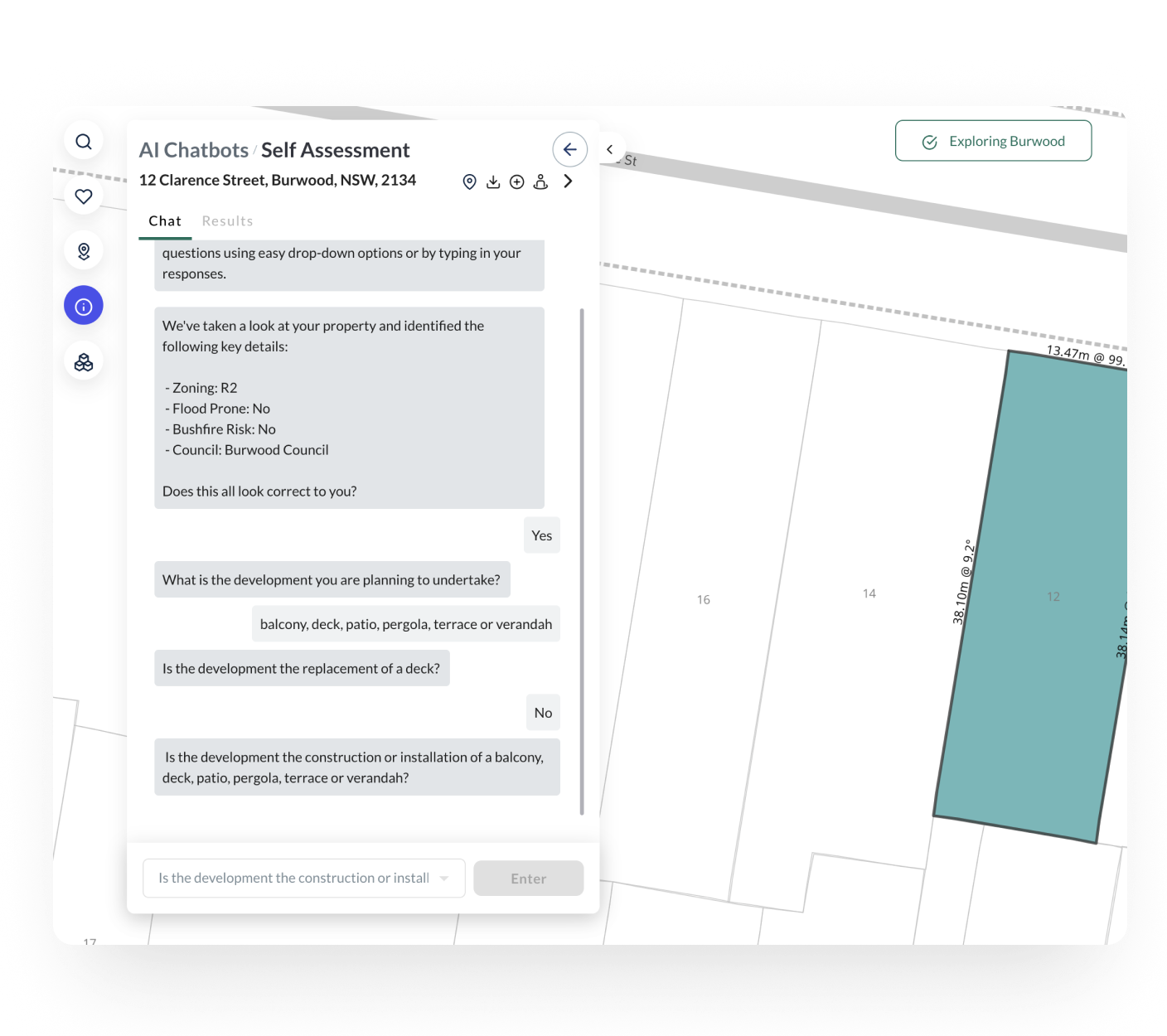The height and width of the screenshot is (1036, 1167).
Task: Select the location marker sidebar icon
Action: click(83, 250)
